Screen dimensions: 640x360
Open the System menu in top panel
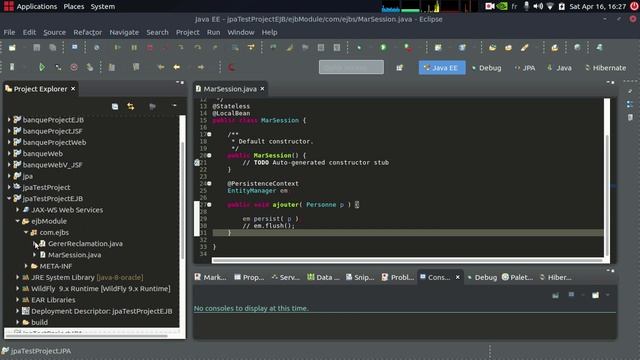[102, 7]
